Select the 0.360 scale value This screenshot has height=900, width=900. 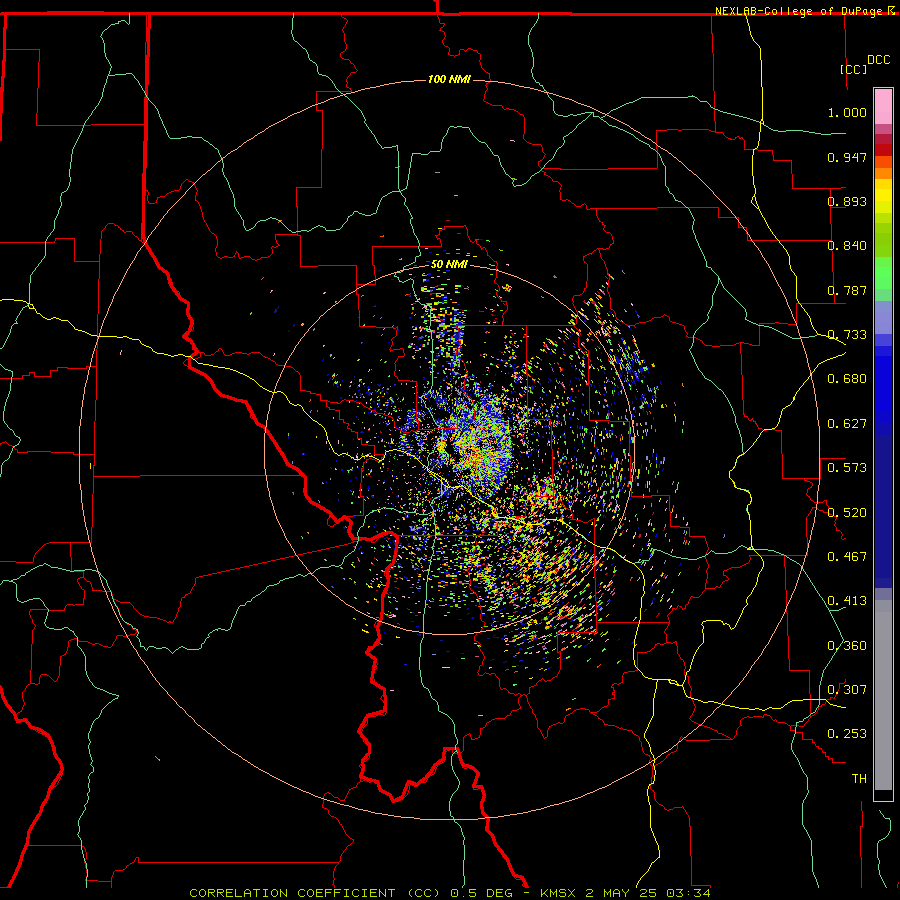point(847,646)
